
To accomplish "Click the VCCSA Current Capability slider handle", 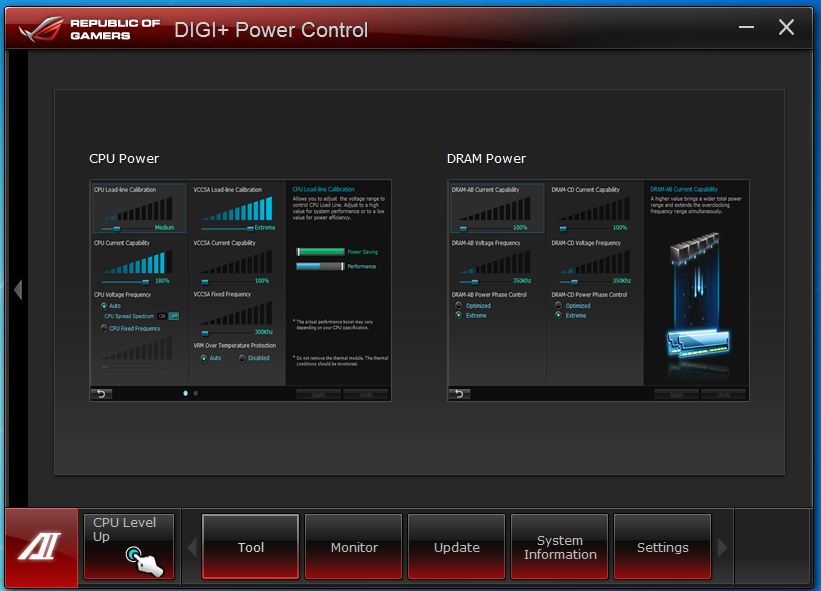I will 205,282.
